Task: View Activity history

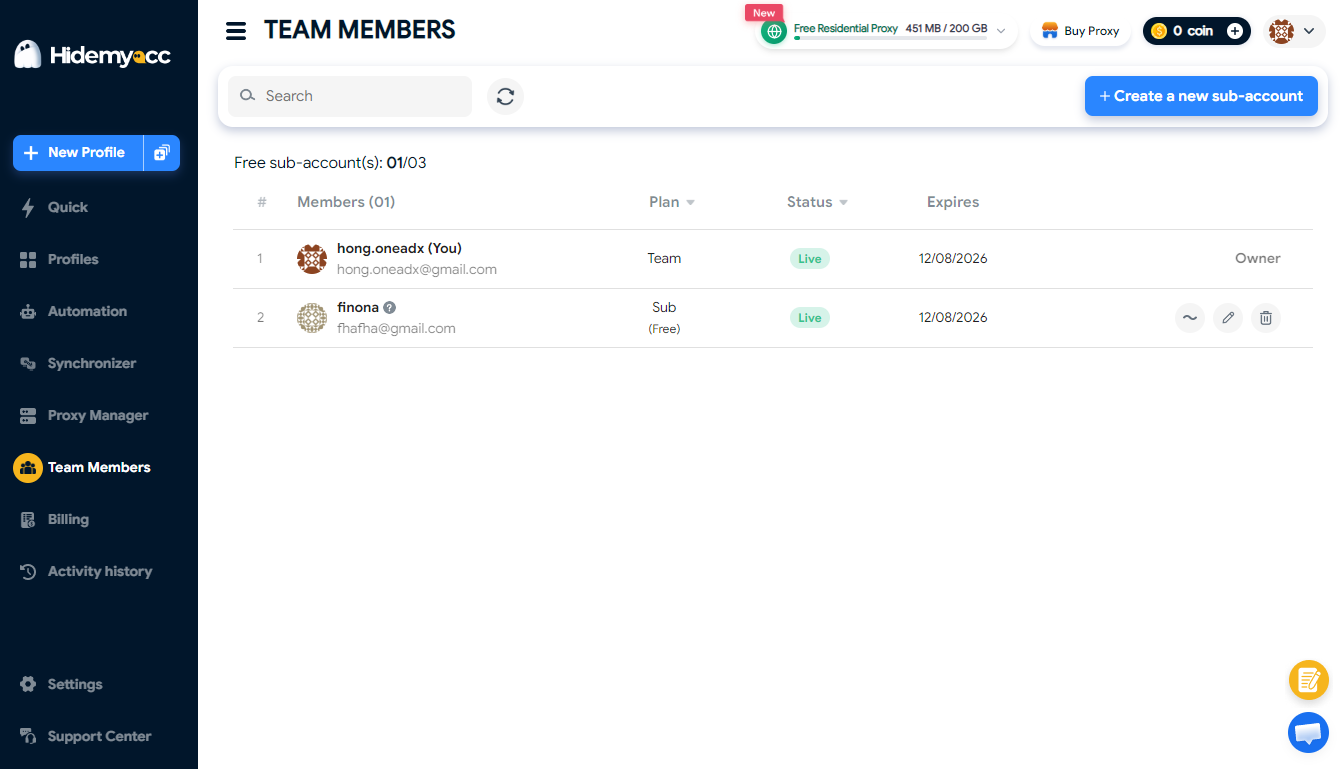Action: tap(86, 571)
